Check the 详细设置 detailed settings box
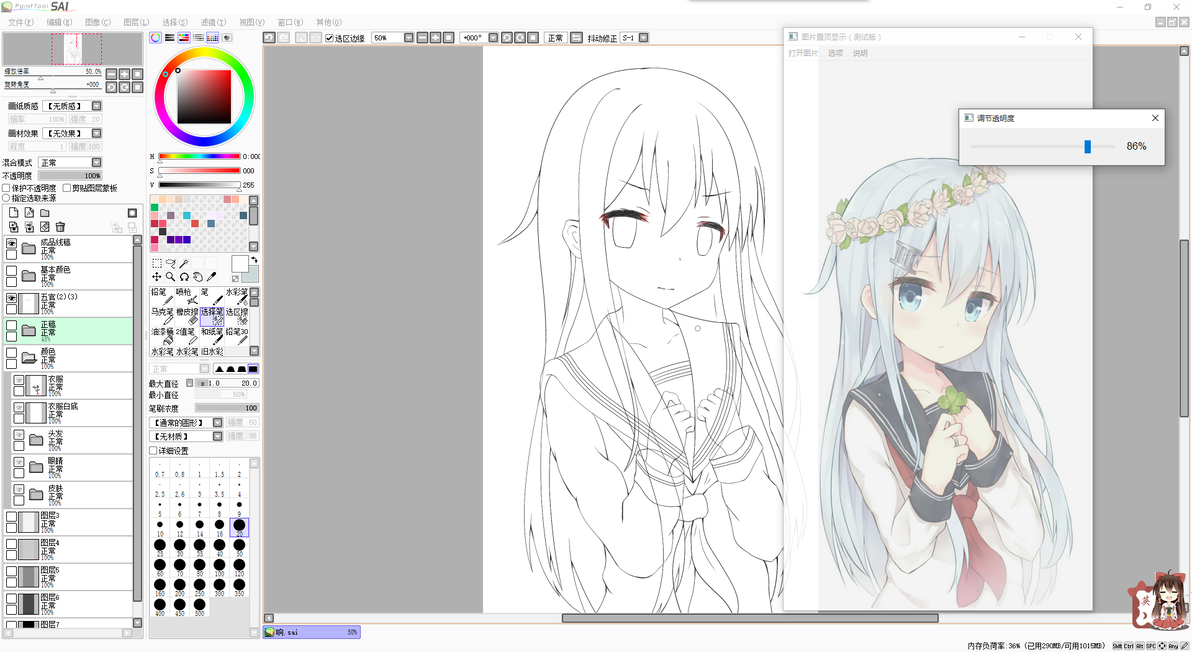The image size is (1192, 652). pyautogui.click(x=153, y=451)
